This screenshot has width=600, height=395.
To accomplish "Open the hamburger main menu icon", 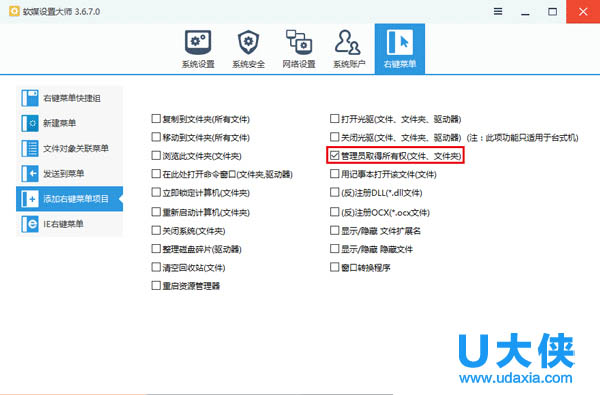I will (498, 11).
